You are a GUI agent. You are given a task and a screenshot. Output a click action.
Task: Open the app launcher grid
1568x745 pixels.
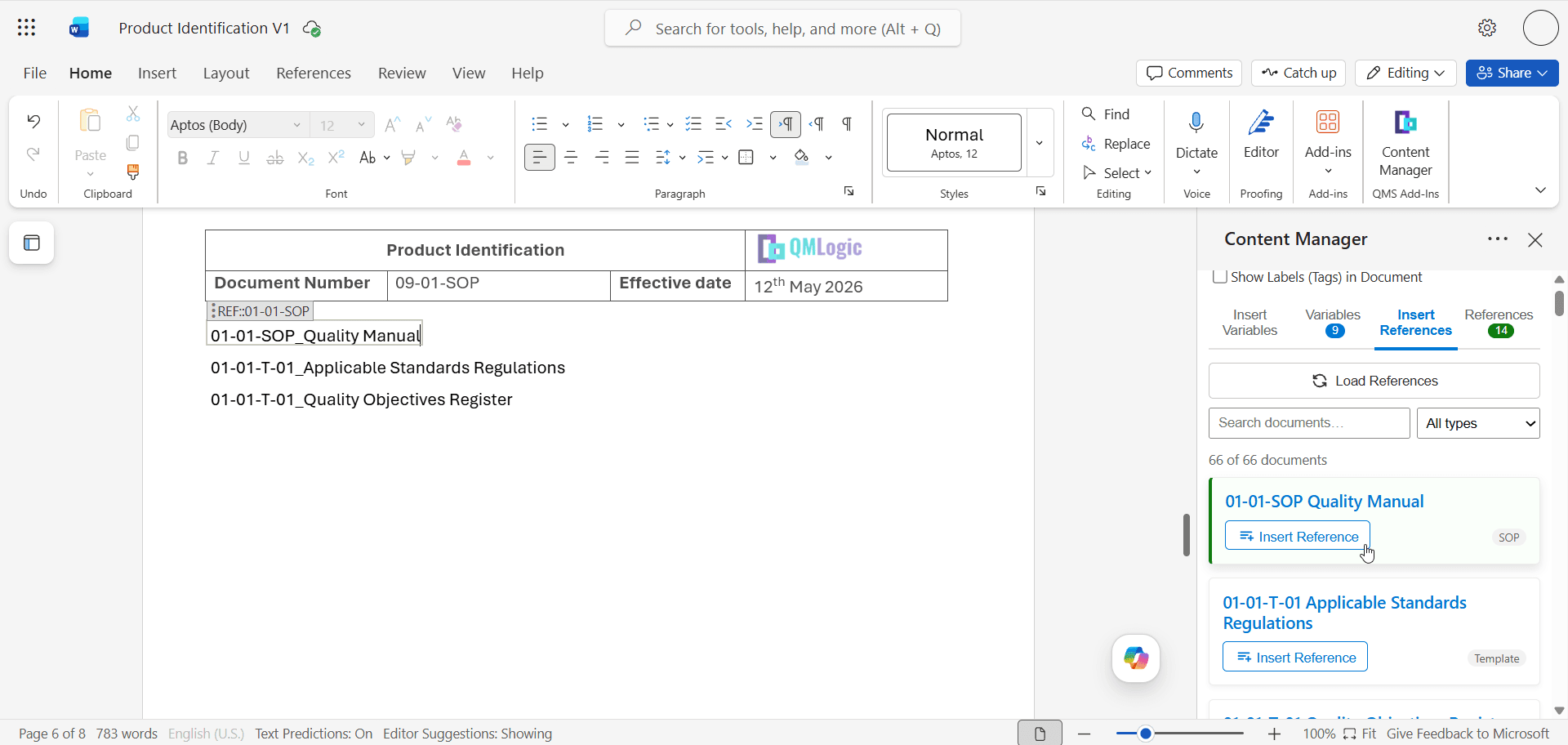[26, 28]
